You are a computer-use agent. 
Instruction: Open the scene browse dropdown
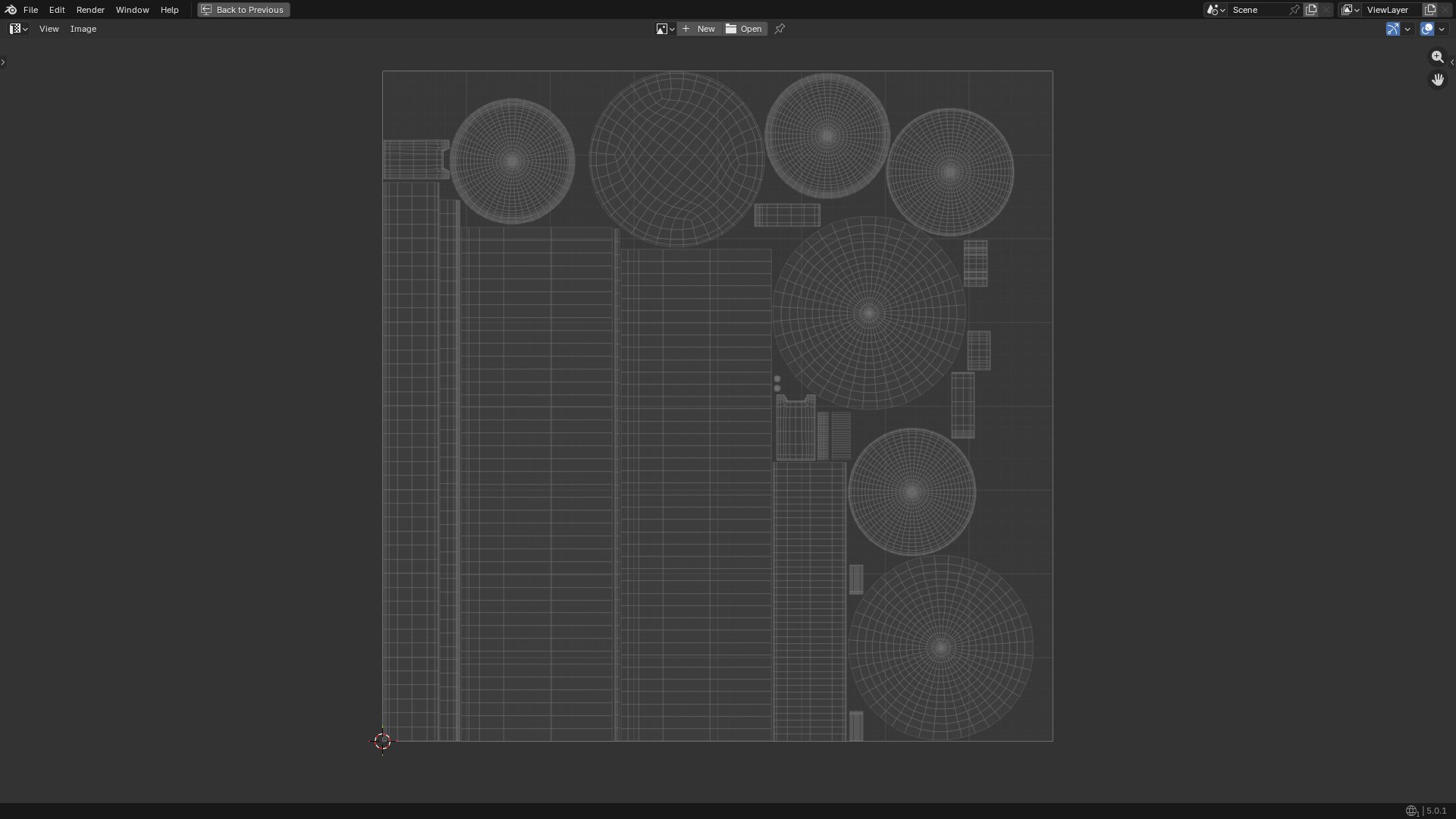1216,10
